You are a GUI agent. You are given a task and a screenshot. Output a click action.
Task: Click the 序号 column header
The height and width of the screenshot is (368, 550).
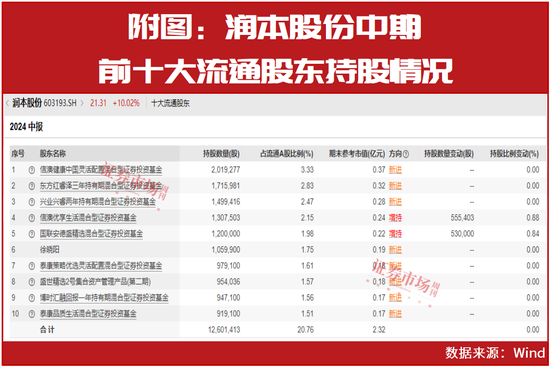(18, 154)
